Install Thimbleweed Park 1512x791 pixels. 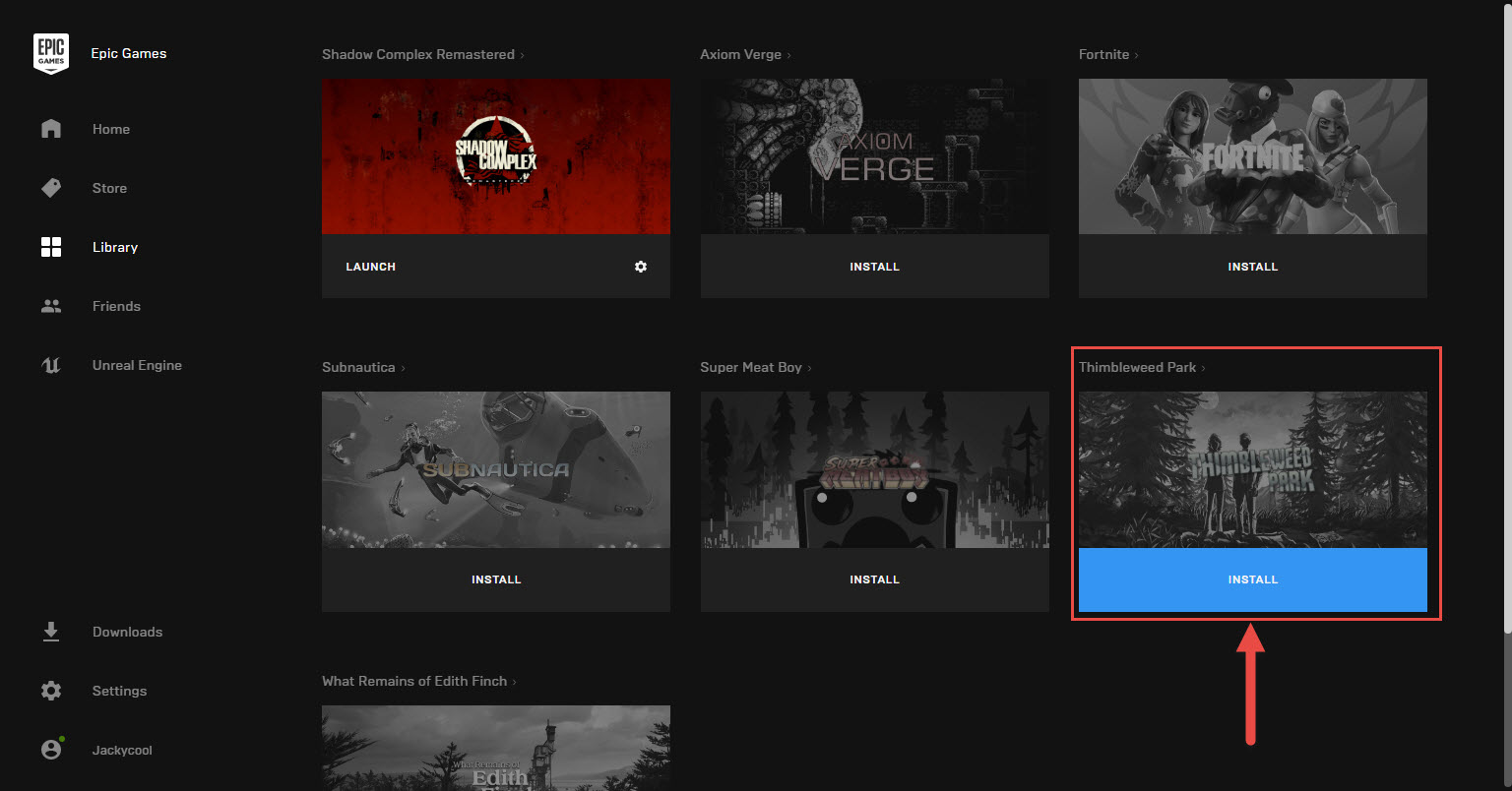pos(1253,579)
